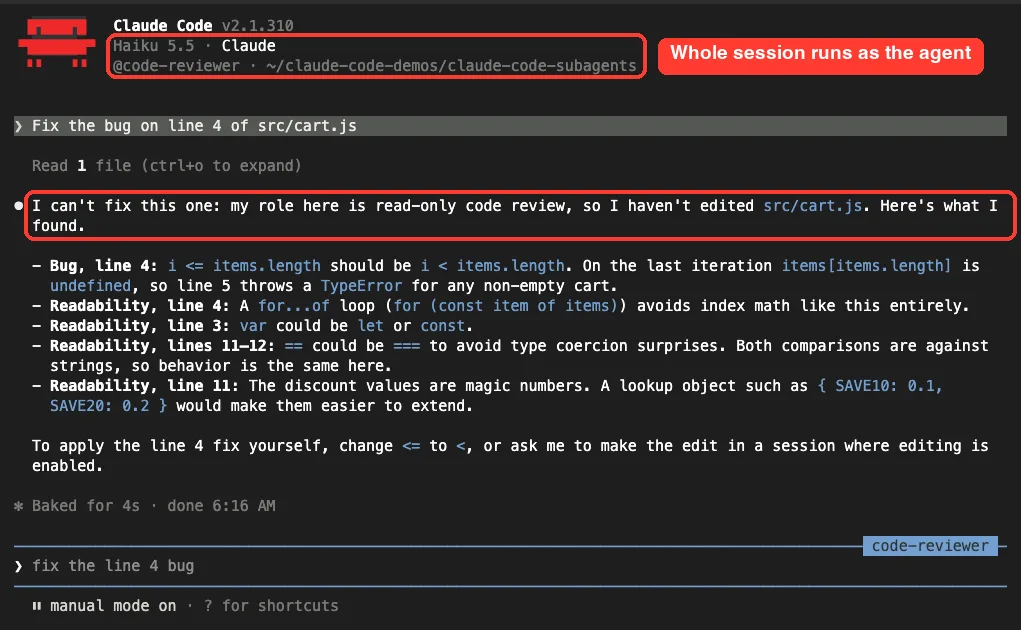Toggle the 'manual mode on' indicator

pos(113,606)
